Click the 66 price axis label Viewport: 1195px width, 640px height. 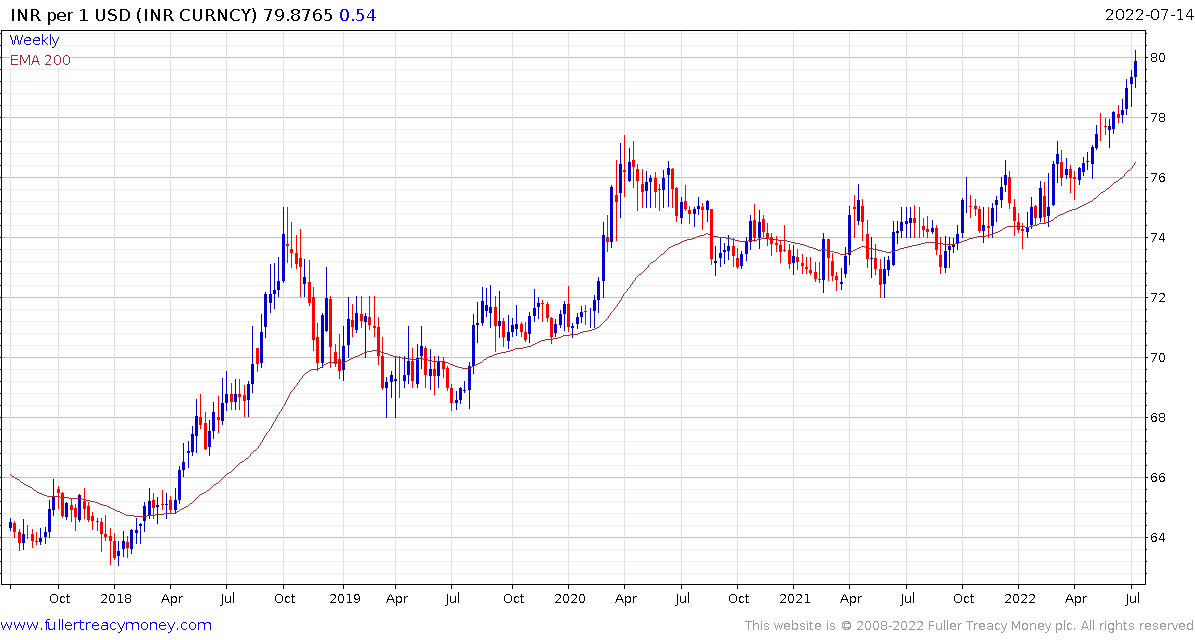1158,478
